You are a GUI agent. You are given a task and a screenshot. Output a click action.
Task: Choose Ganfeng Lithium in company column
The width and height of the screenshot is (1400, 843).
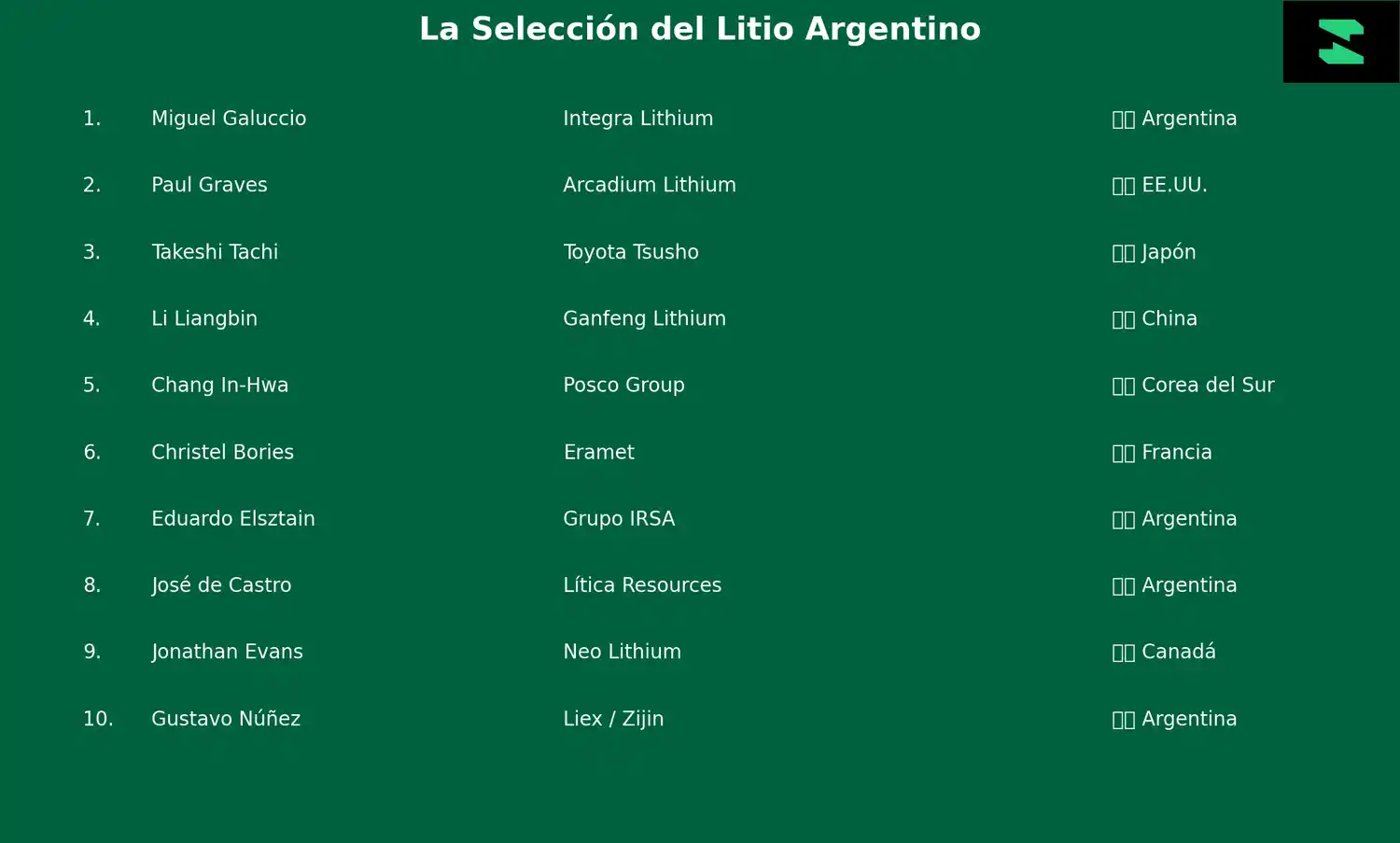pyautogui.click(x=644, y=318)
